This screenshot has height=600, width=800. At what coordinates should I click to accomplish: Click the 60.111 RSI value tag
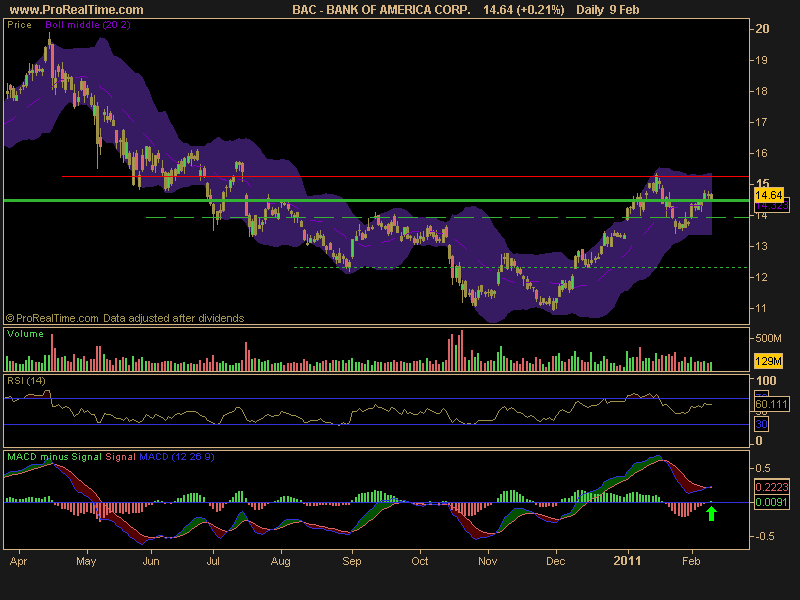click(x=771, y=404)
